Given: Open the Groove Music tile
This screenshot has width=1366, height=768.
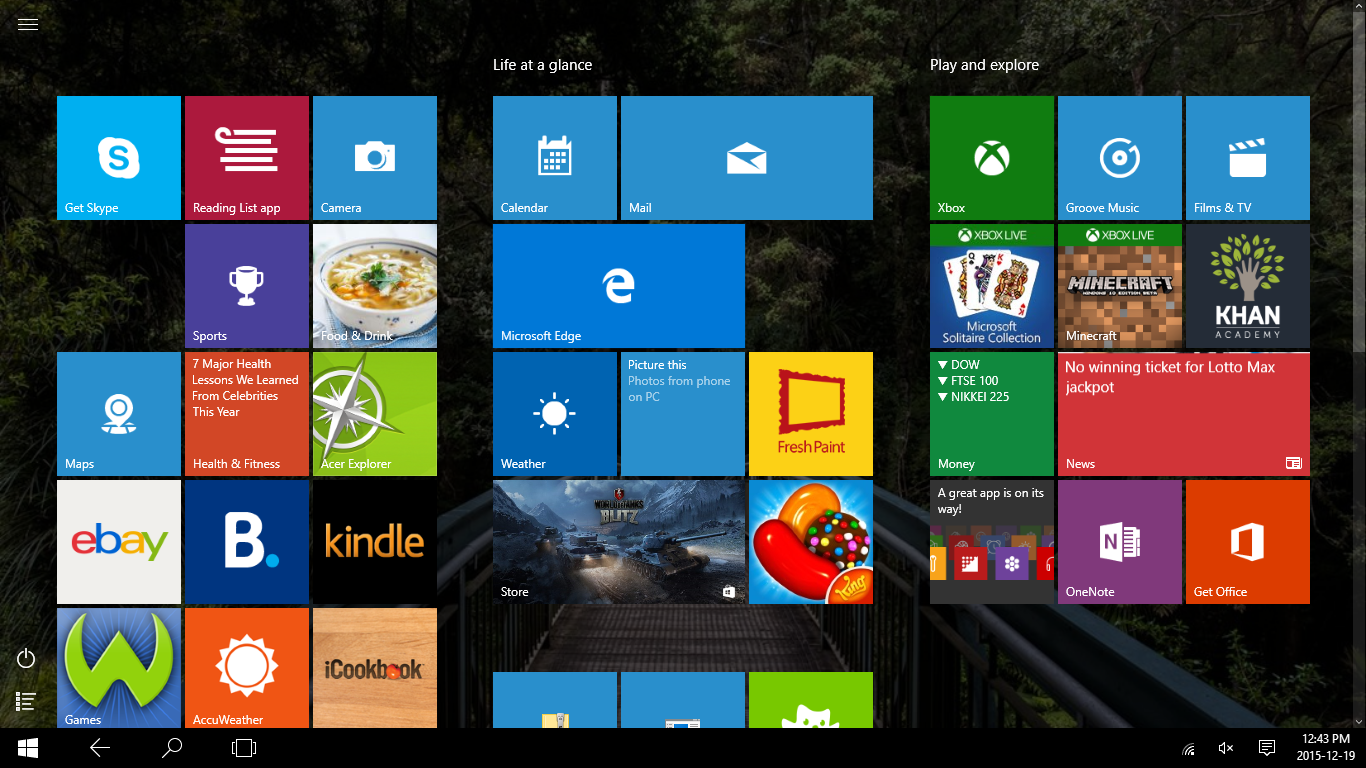Looking at the screenshot, I should coord(1120,158).
